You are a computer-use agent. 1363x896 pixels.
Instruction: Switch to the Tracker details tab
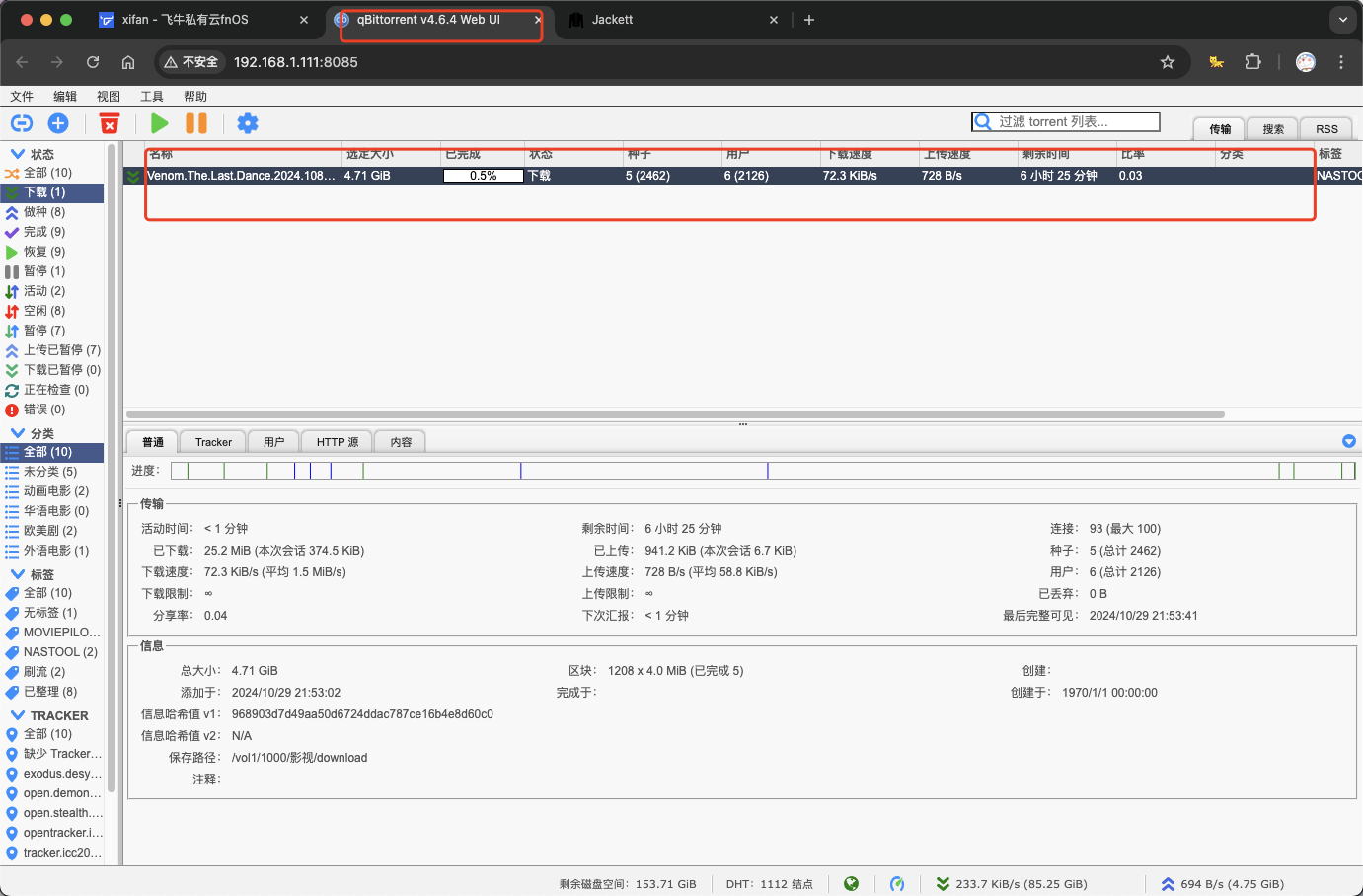point(213,442)
